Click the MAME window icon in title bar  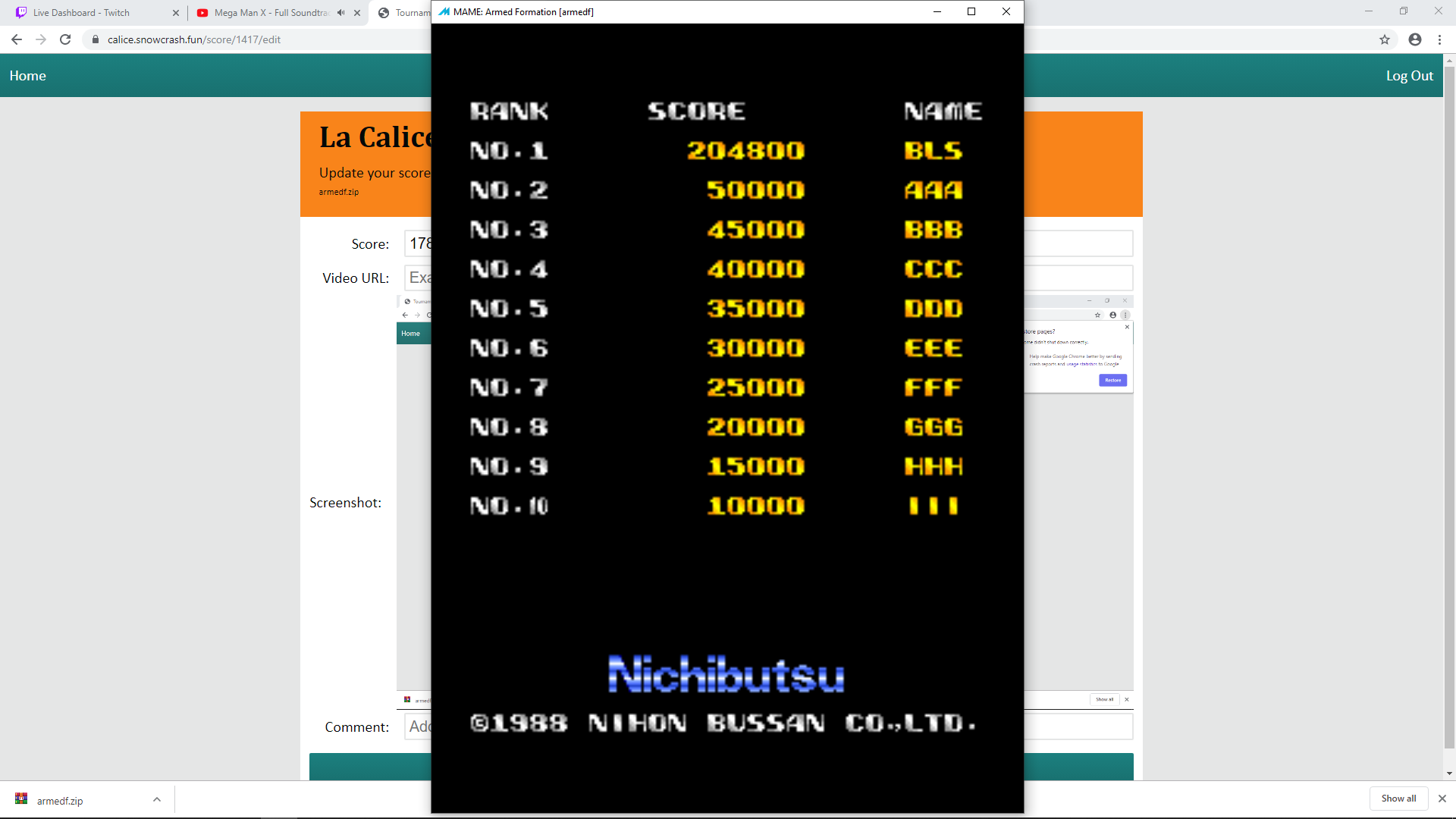(x=444, y=11)
